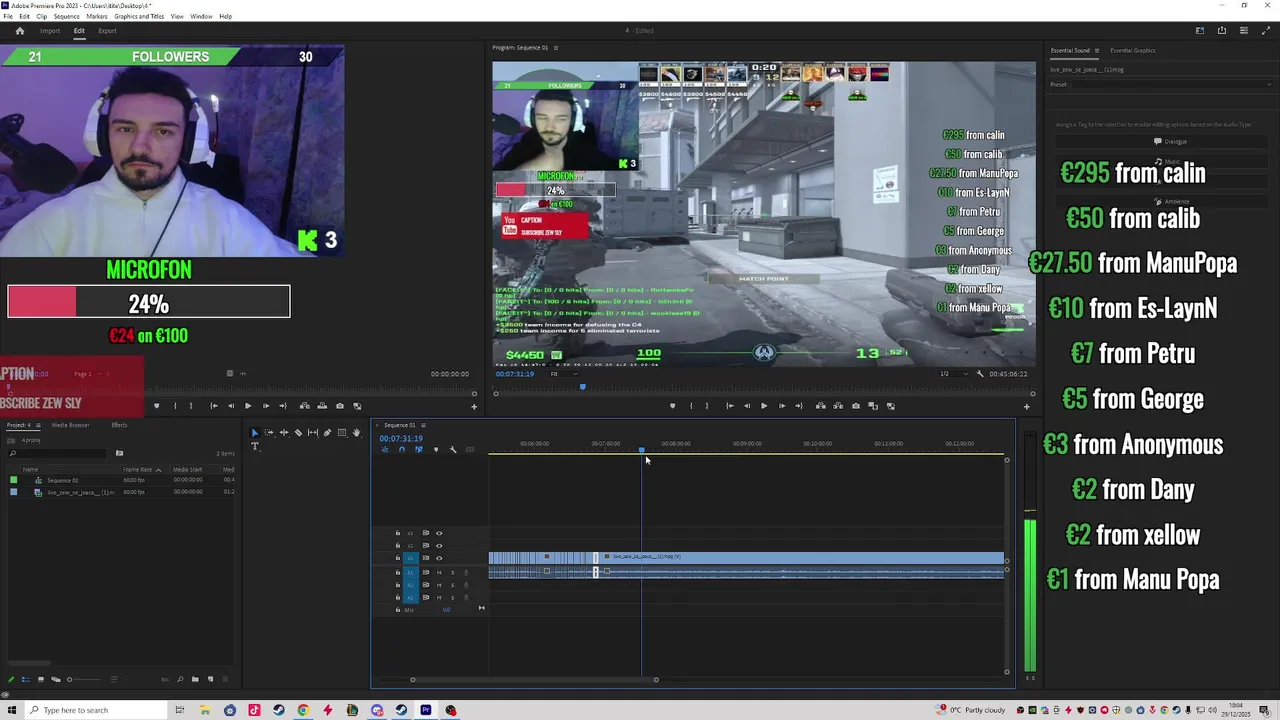The image size is (1280, 720).
Task: Click Program monitor playhead scrubber
Action: 582,387
